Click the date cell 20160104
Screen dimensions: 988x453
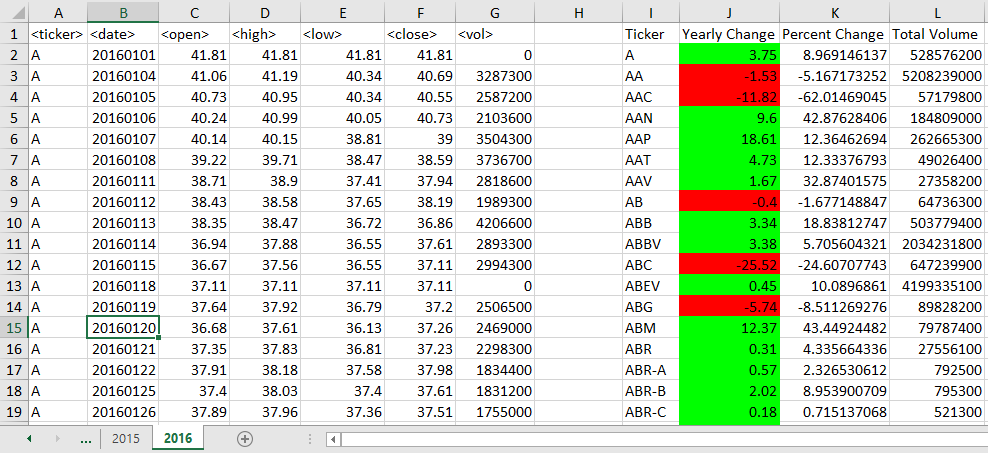click(123, 75)
